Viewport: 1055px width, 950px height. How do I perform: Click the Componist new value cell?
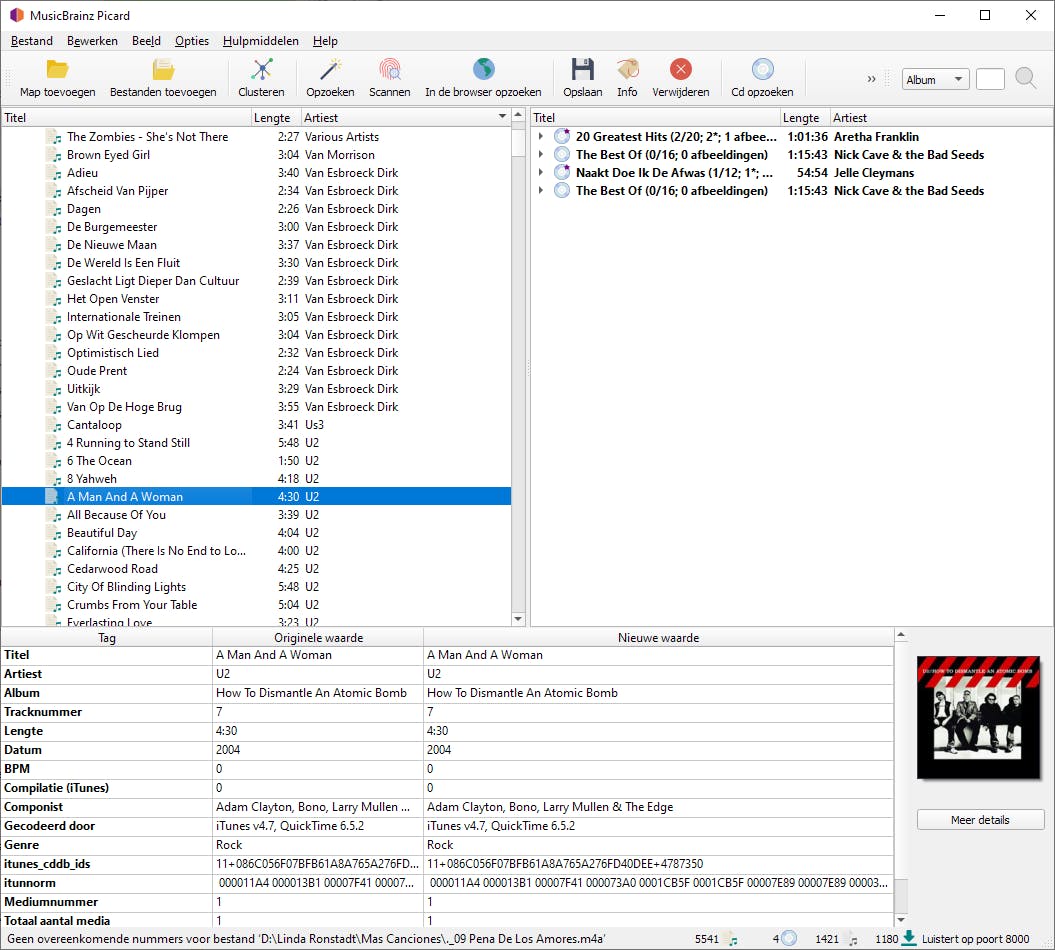coord(658,807)
